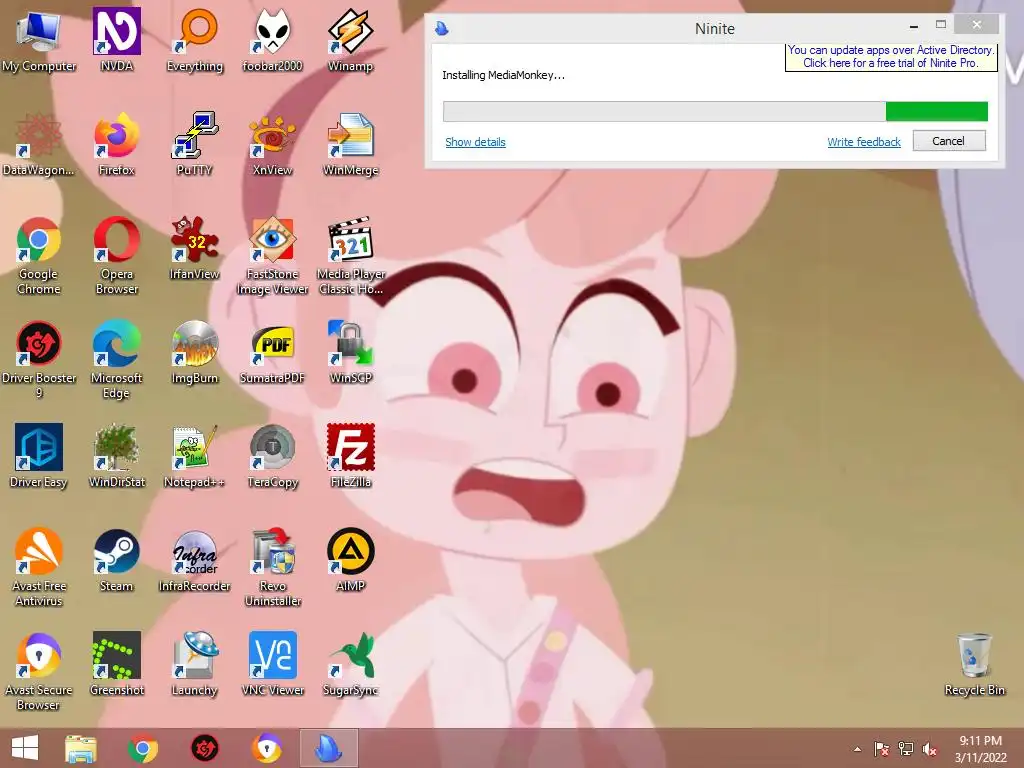Click the Show details link in Ninite
1024x768 pixels.
click(475, 142)
